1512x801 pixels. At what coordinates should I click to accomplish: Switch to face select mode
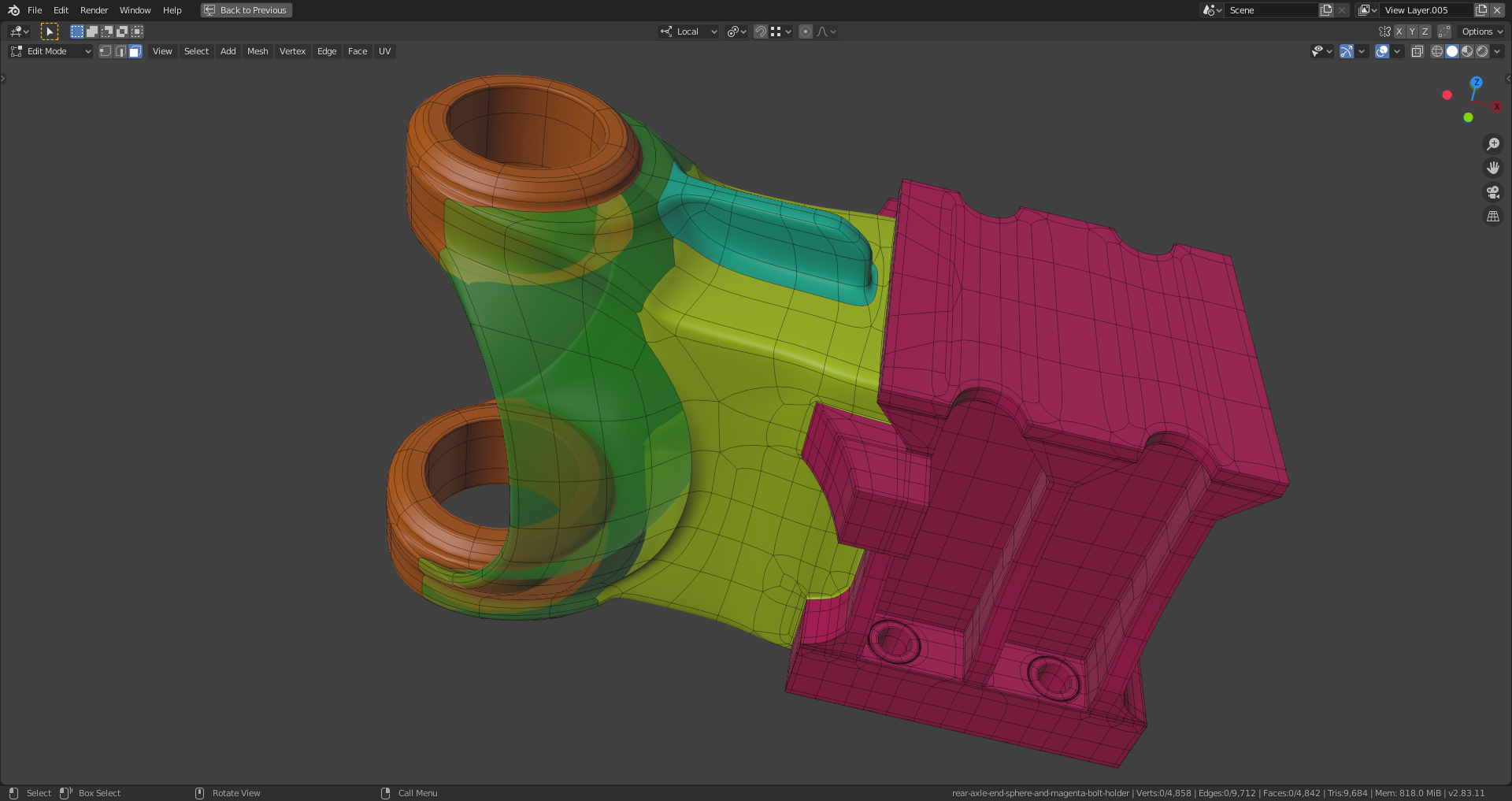coord(135,51)
